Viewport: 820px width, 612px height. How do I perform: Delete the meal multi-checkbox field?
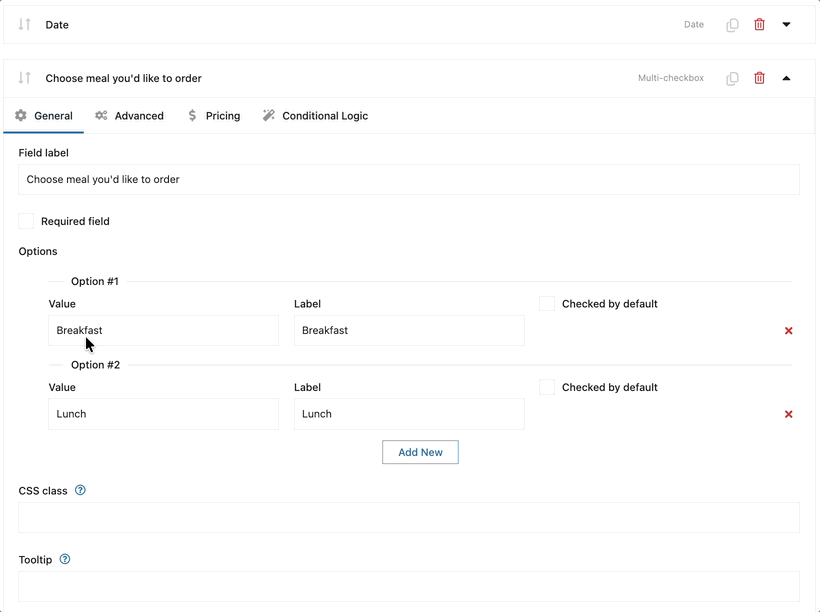[759, 78]
